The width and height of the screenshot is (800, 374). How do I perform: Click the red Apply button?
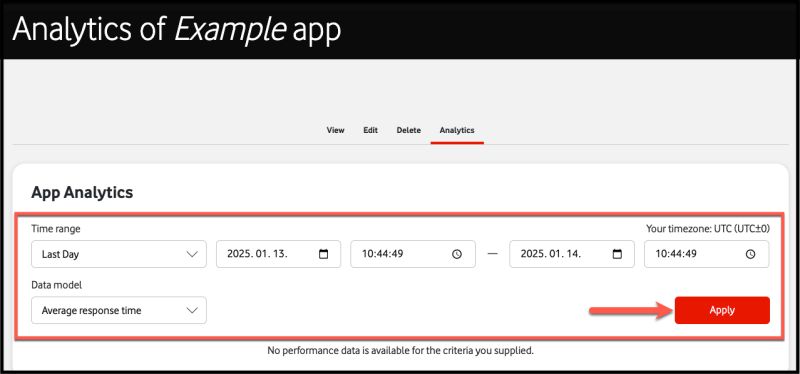point(722,310)
